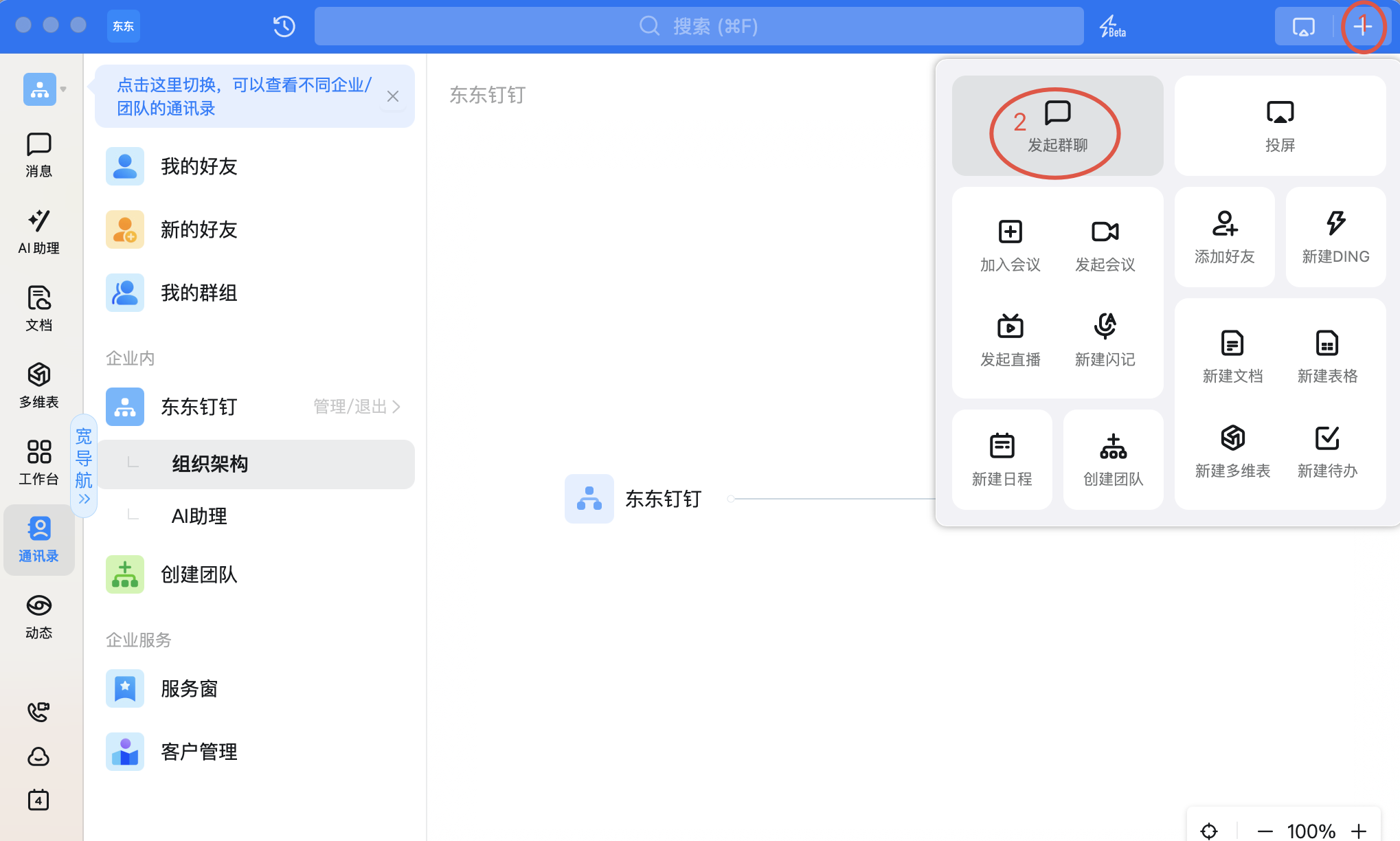Open the history clock icon
This screenshot has width=1400, height=841.
(x=284, y=26)
